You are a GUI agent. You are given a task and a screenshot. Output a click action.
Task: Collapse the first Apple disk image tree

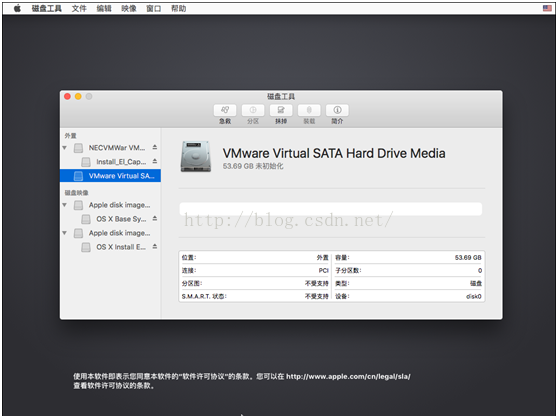click(64, 205)
